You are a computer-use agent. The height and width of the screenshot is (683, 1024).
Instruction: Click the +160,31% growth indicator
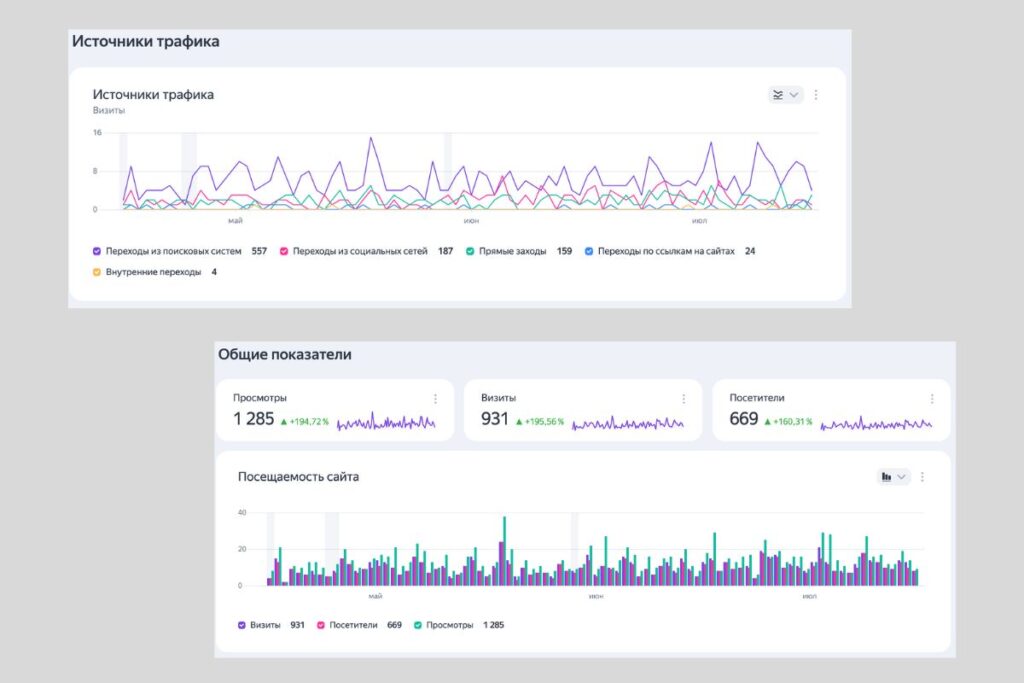tap(788, 422)
